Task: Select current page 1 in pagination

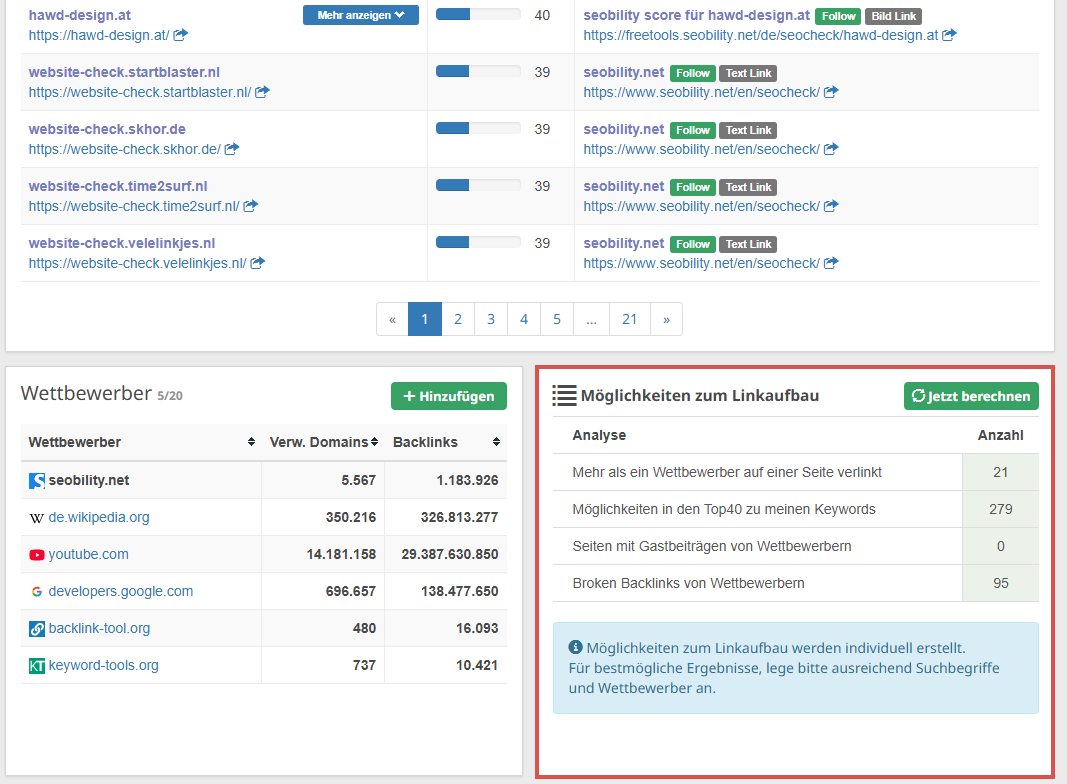Action: [x=425, y=319]
